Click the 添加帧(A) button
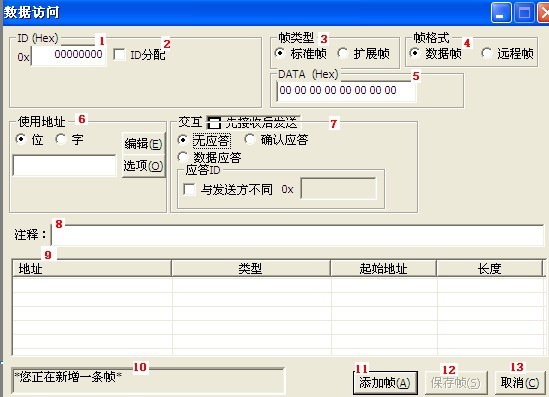The image size is (549, 397). pos(385,383)
